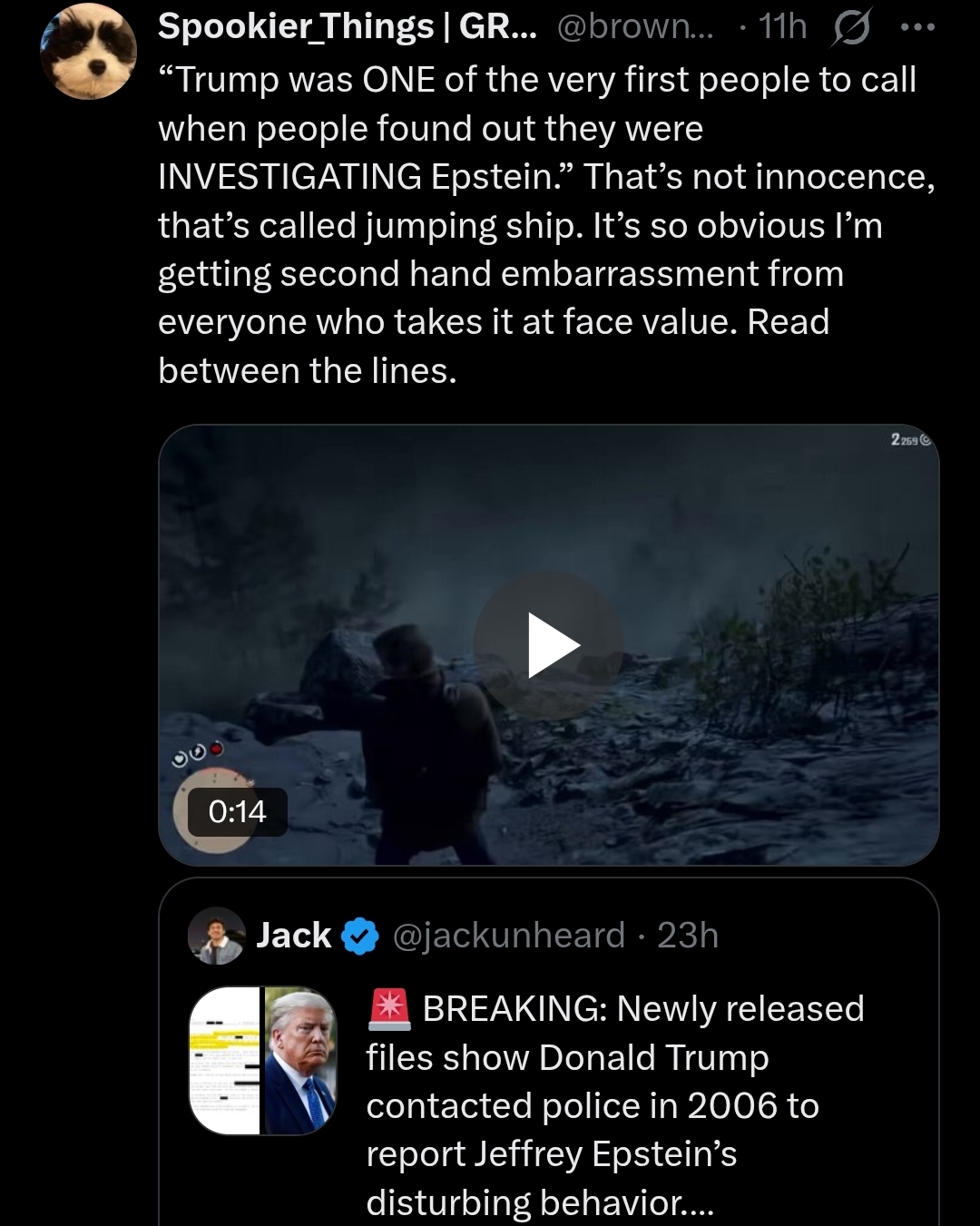Click the Spookier_Things display name
This screenshot has width=980, height=1226.
348,27
